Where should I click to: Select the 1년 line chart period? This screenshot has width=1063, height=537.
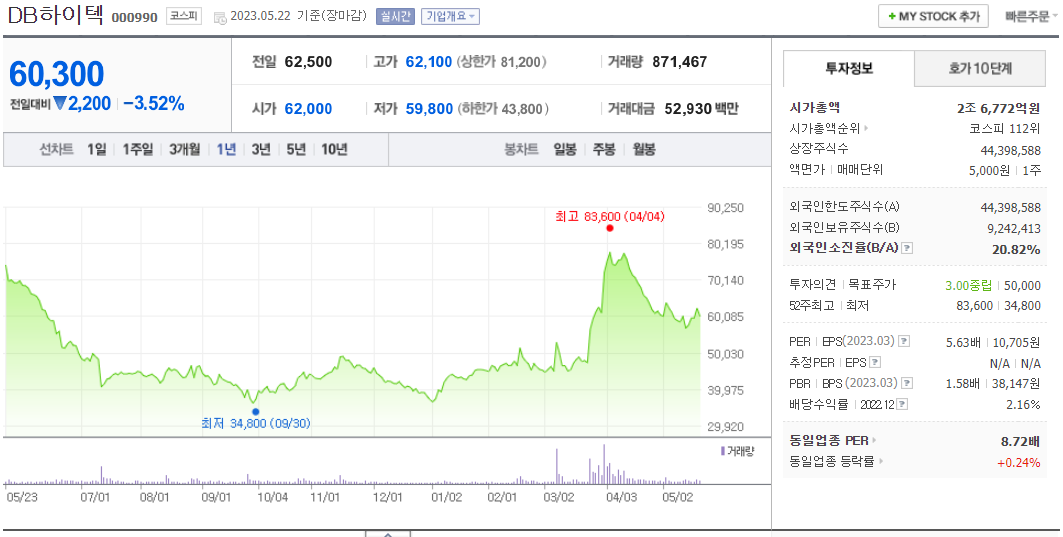226,149
